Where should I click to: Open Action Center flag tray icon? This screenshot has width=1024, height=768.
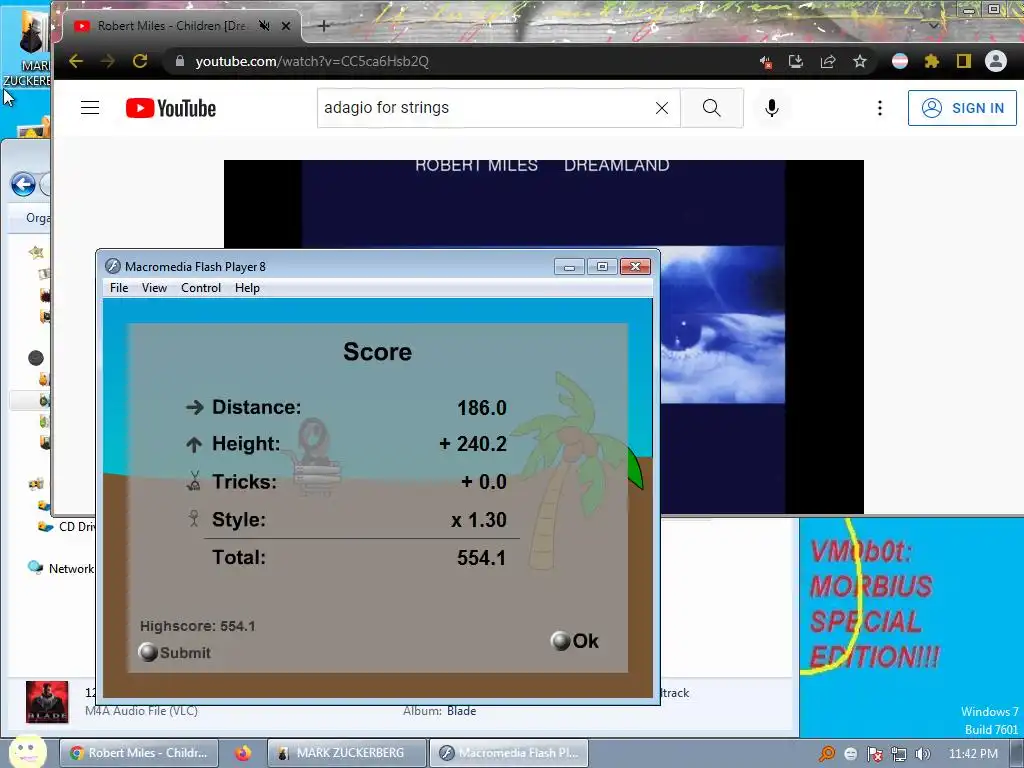[874, 754]
